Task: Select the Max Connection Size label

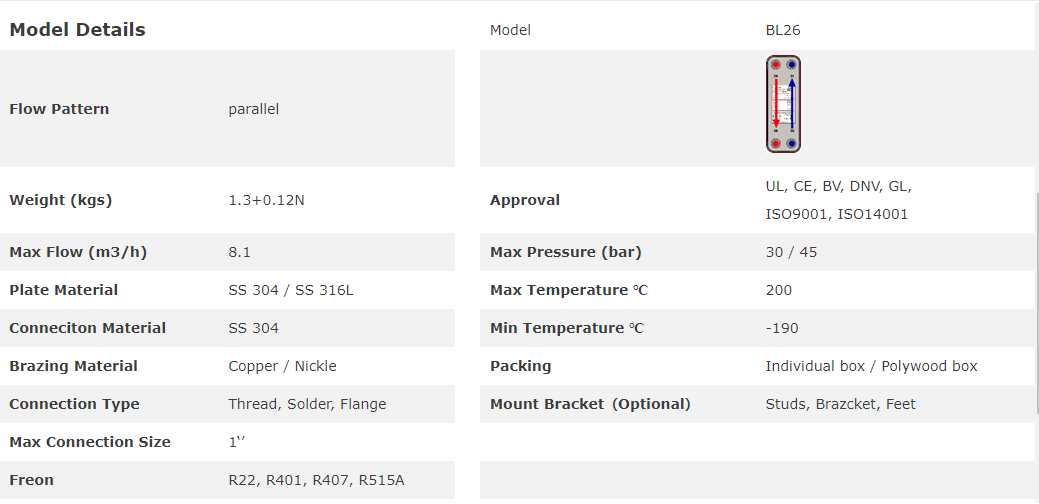Action: point(90,442)
